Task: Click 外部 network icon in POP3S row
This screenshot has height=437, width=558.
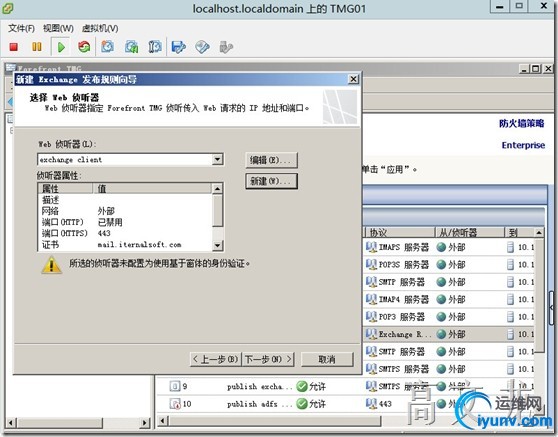Action: (441, 264)
